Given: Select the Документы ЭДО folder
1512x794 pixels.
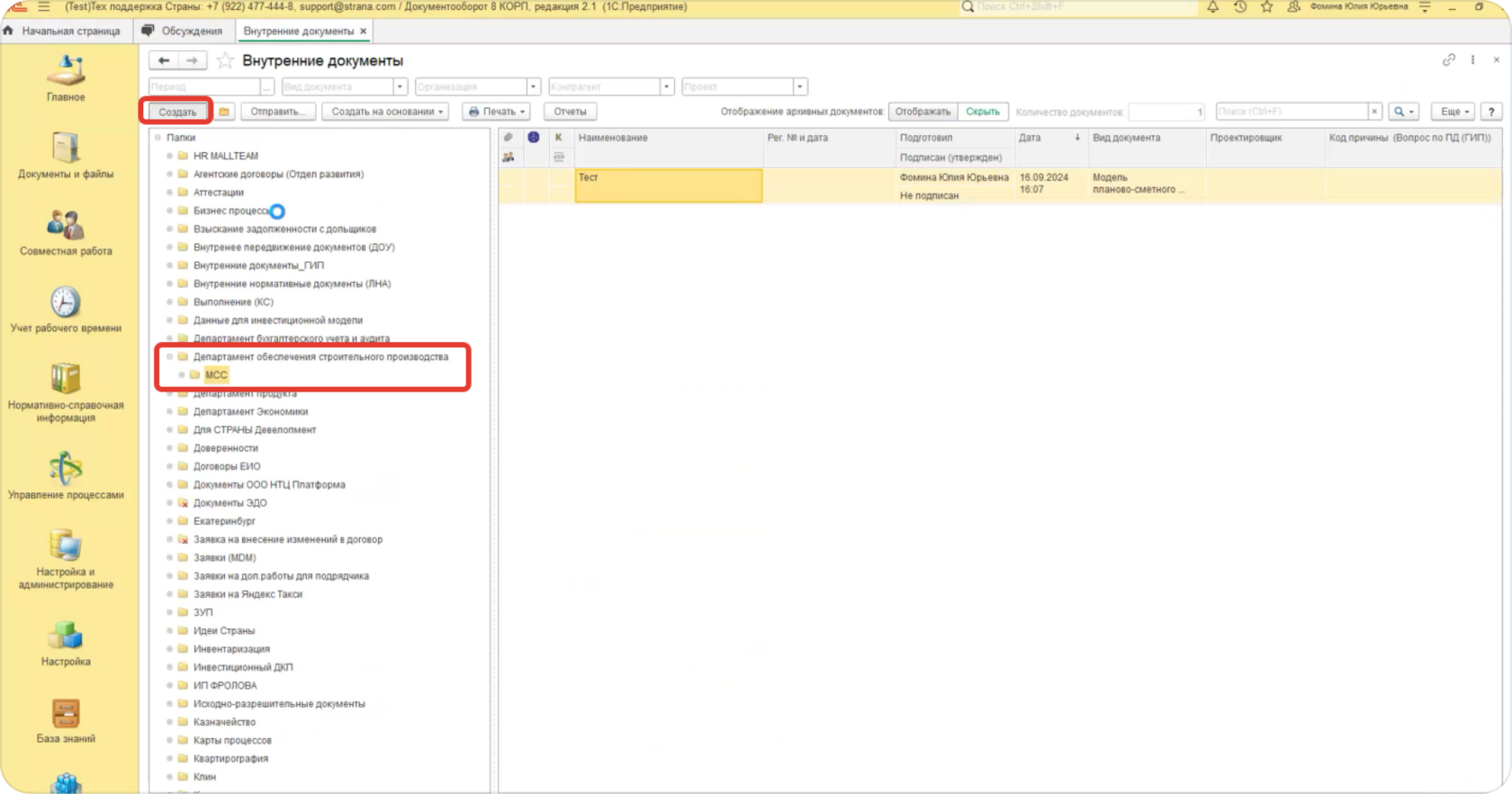Looking at the screenshot, I should pos(230,503).
